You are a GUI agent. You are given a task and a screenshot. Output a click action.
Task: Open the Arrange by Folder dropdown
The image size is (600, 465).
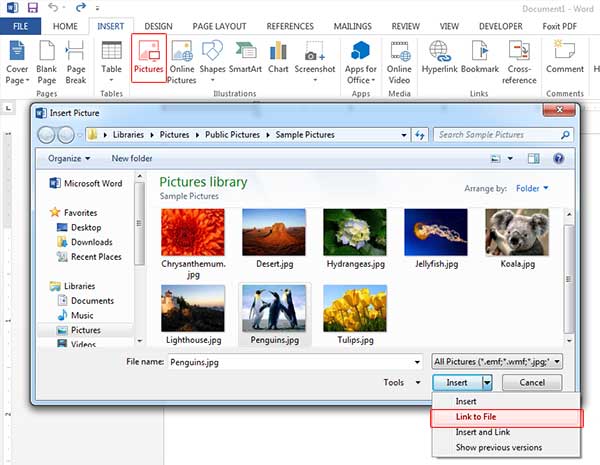pyautogui.click(x=531, y=188)
